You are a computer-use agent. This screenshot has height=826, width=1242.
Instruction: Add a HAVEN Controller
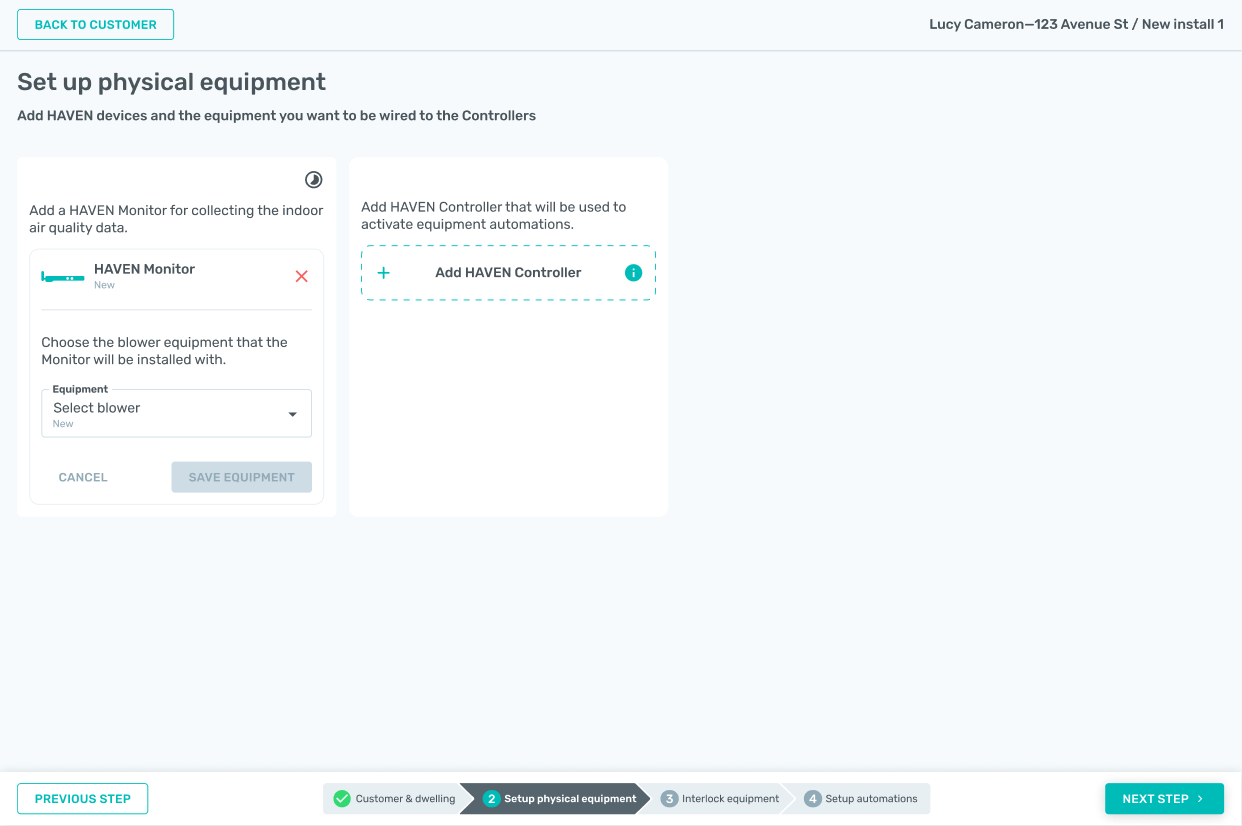(x=508, y=272)
